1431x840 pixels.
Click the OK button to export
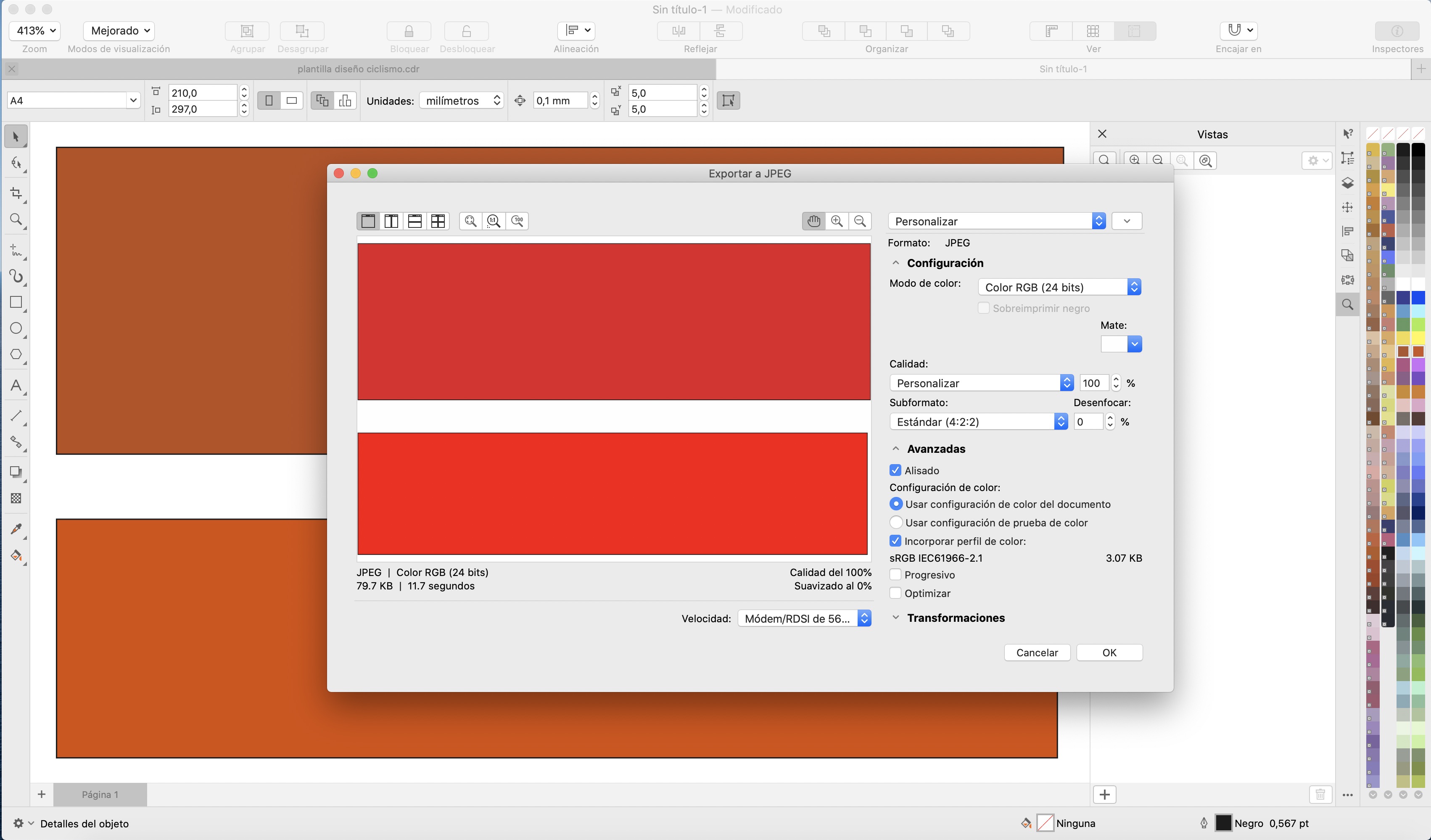tap(1109, 652)
